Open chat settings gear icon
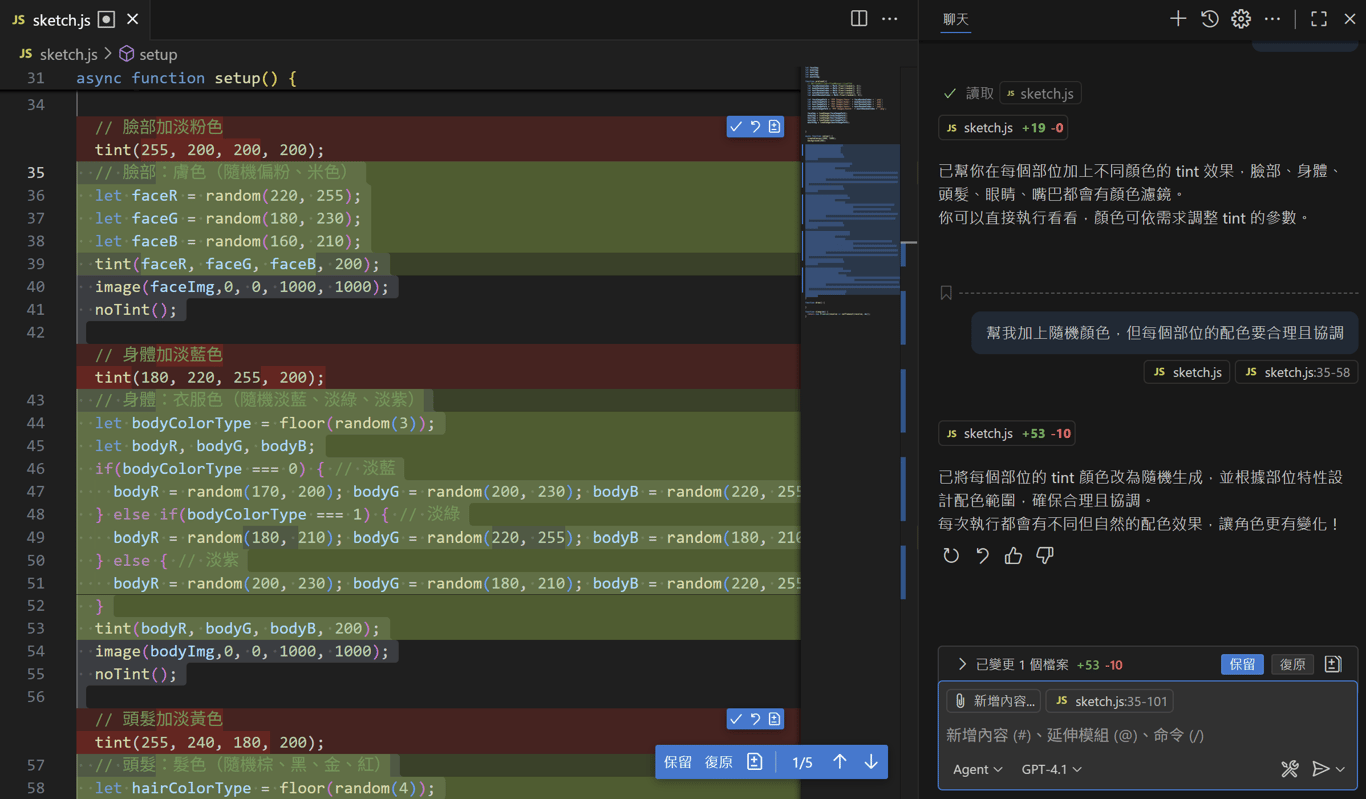Screen dimensions: 1366x799 click(x=1241, y=19)
